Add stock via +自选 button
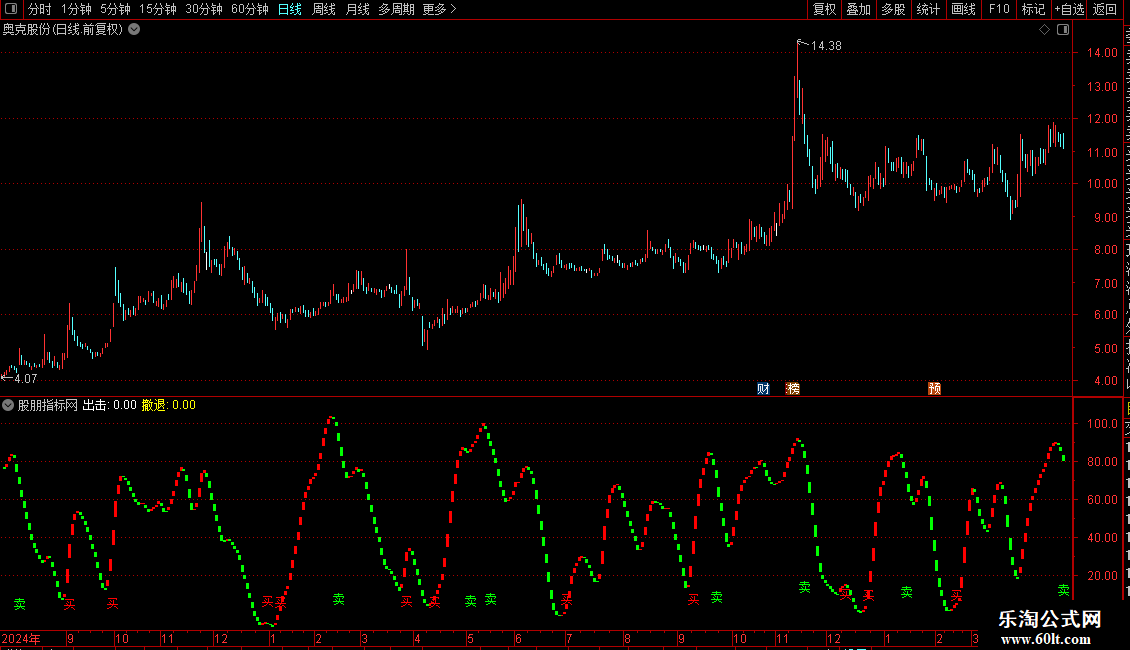Screen dimensions: 1130x650 (1069, 9)
